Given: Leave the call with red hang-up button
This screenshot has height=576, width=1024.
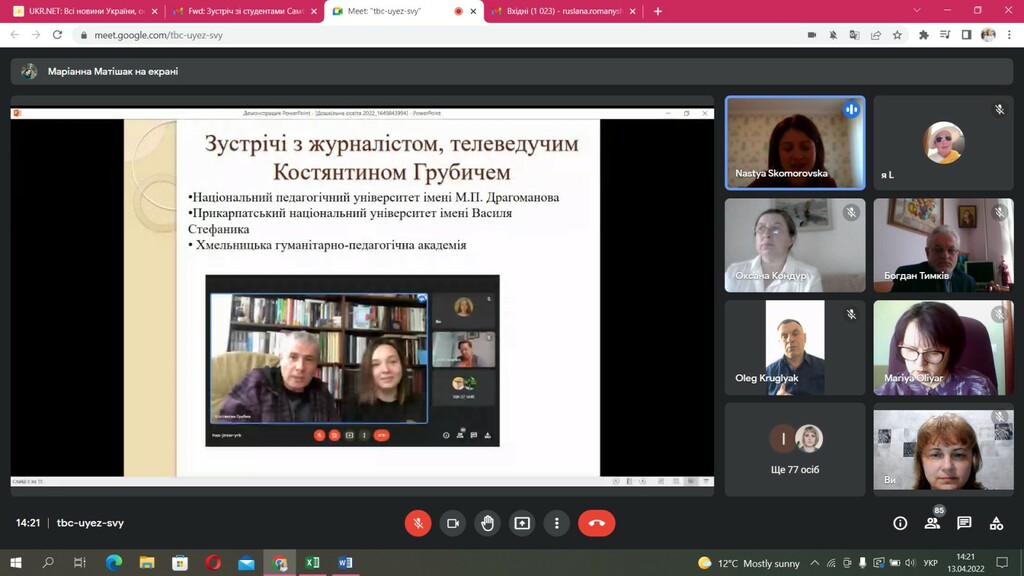Looking at the screenshot, I should (597, 523).
